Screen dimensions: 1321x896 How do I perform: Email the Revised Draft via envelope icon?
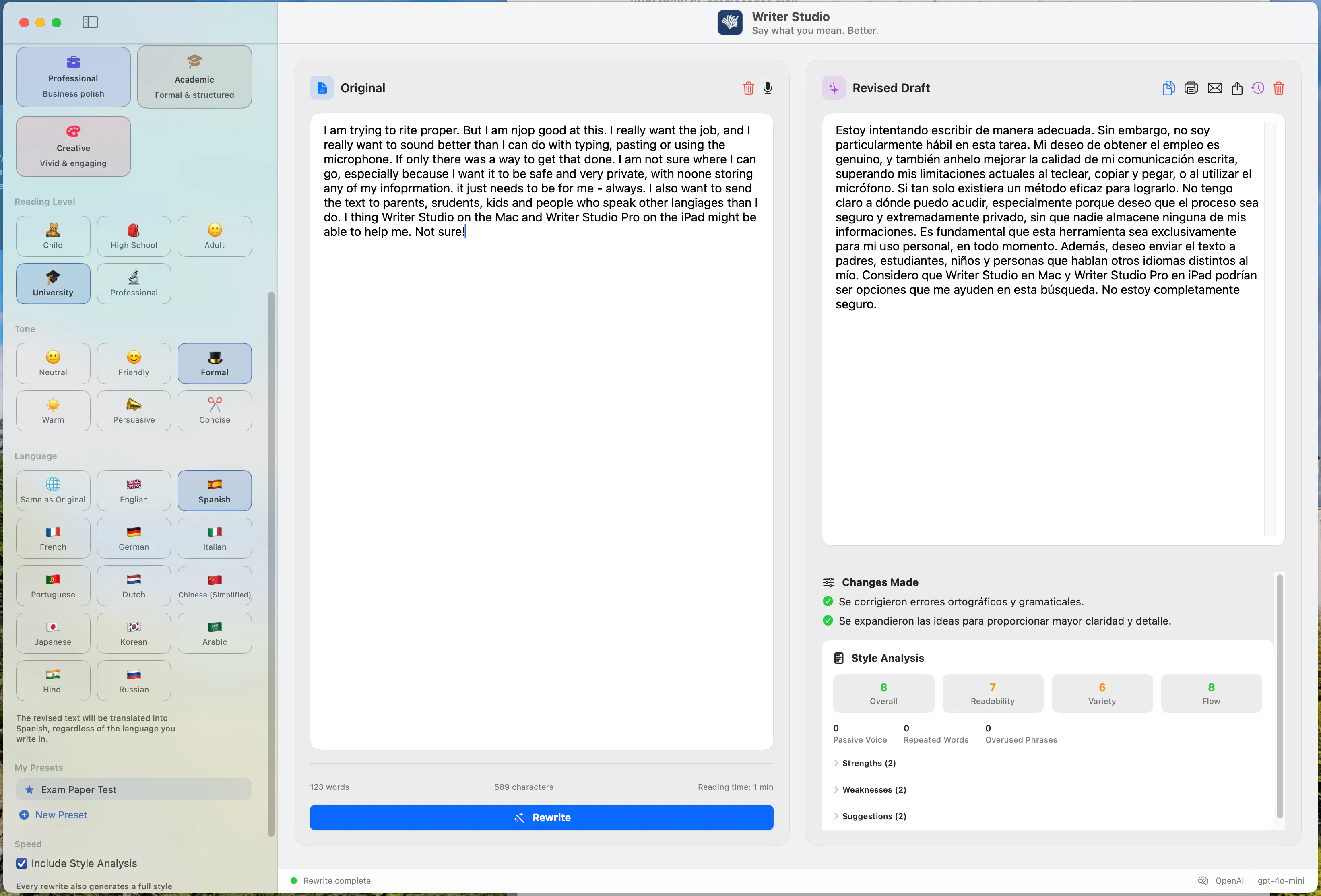(x=1214, y=88)
